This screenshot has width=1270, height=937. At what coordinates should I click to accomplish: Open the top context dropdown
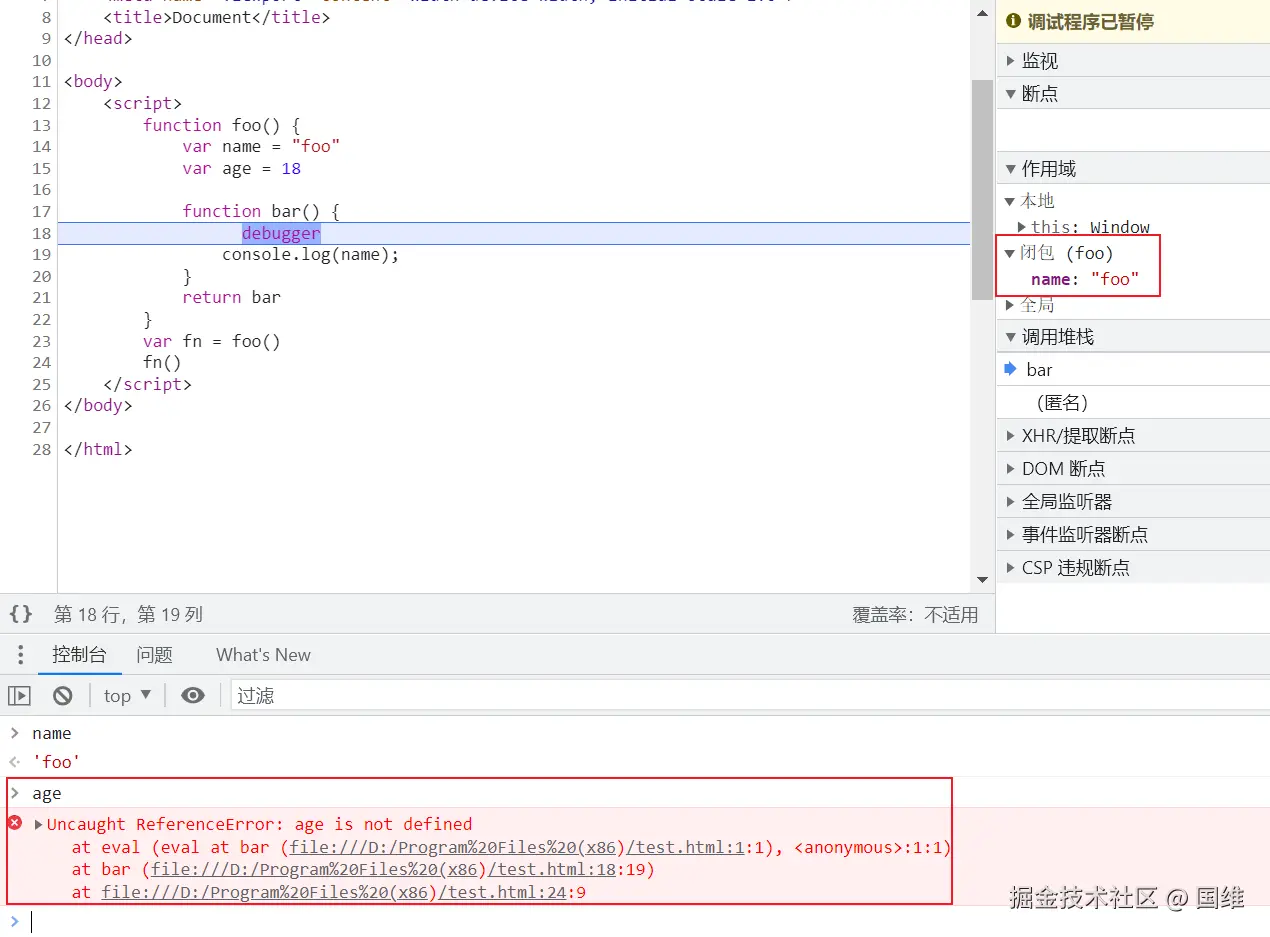point(127,695)
